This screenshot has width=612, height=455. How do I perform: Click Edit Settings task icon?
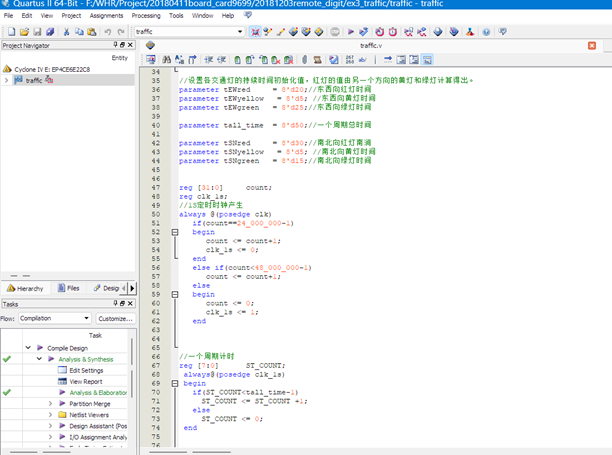pyautogui.click(x=61, y=370)
